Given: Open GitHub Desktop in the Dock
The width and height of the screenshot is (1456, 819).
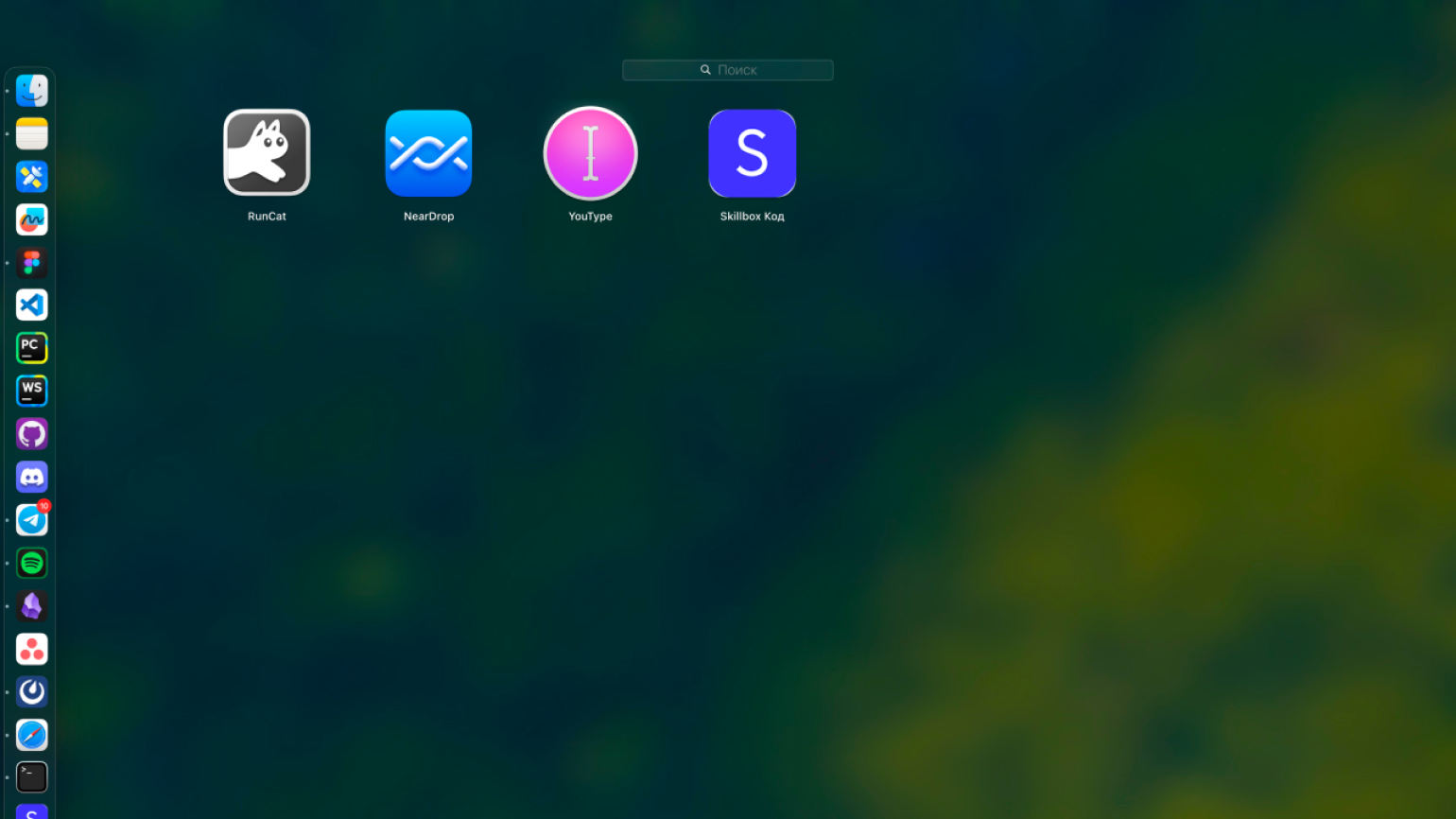Looking at the screenshot, I should (32, 434).
